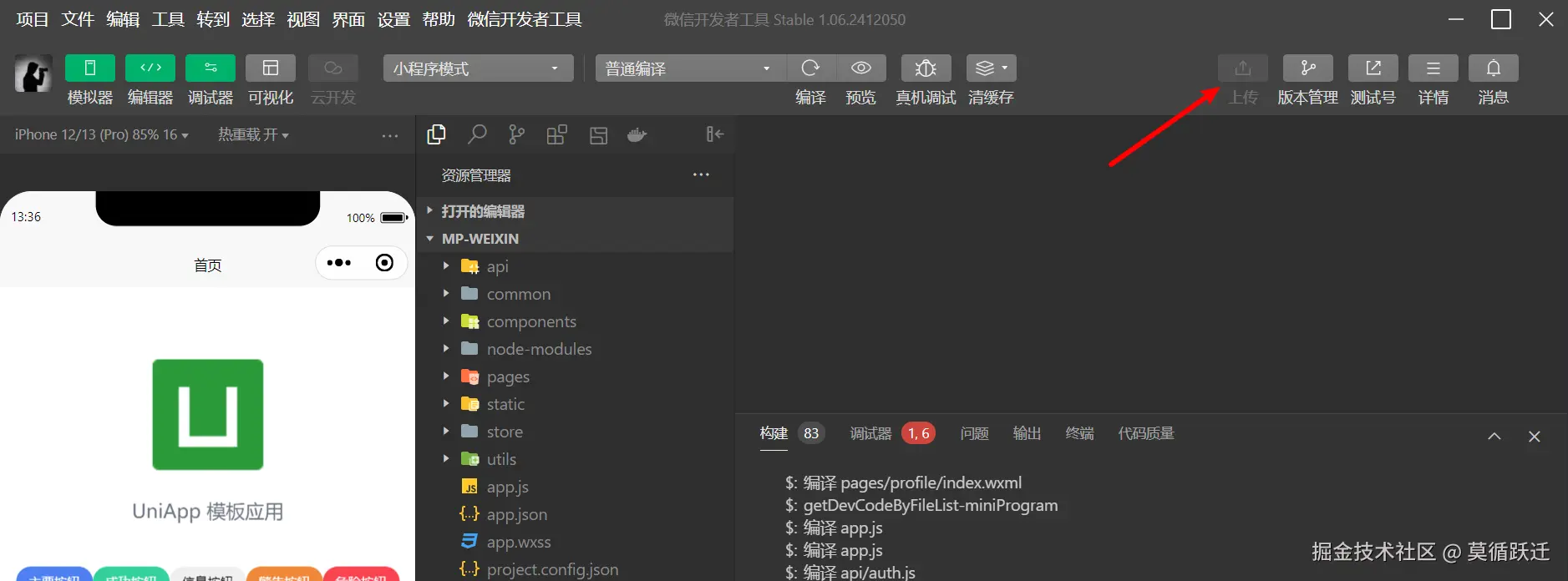Open the 普通编译 compile mode dropdown
1568x581 pixels.
pyautogui.click(x=691, y=68)
